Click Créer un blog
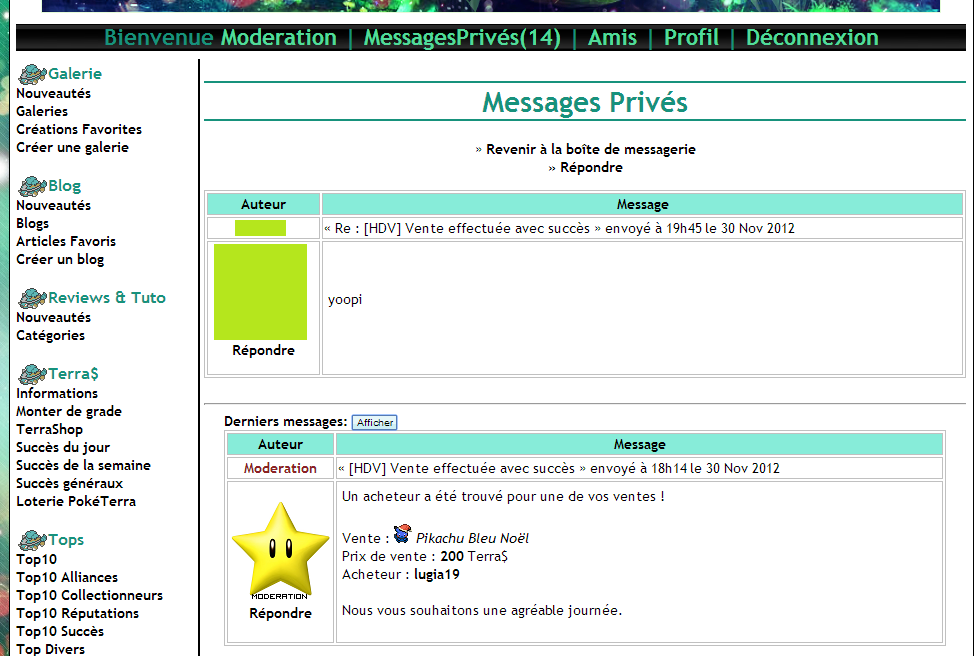974x656 pixels. tap(60, 259)
